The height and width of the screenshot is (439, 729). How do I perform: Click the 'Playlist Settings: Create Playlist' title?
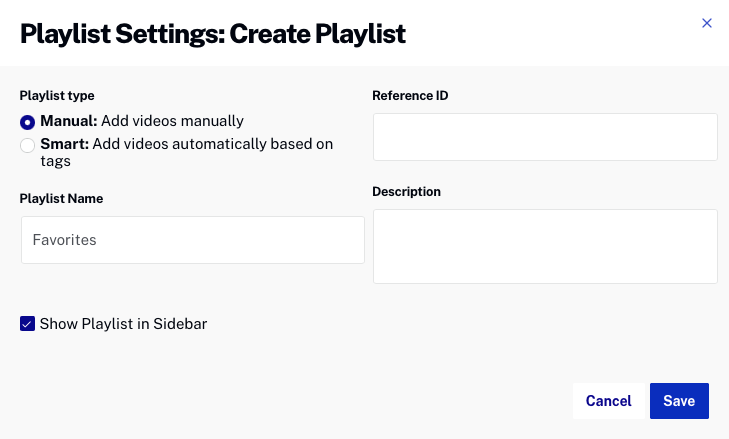213,34
